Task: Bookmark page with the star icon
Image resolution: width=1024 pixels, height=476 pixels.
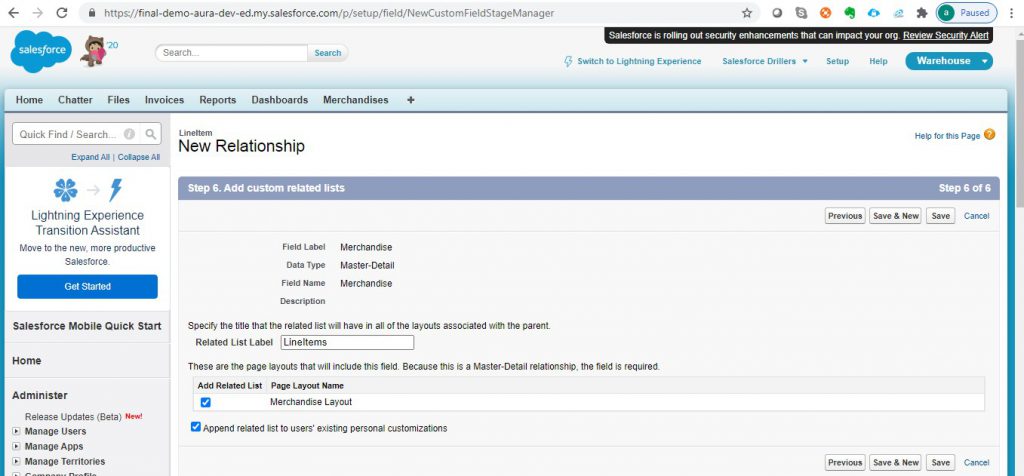Action: click(747, 13)
